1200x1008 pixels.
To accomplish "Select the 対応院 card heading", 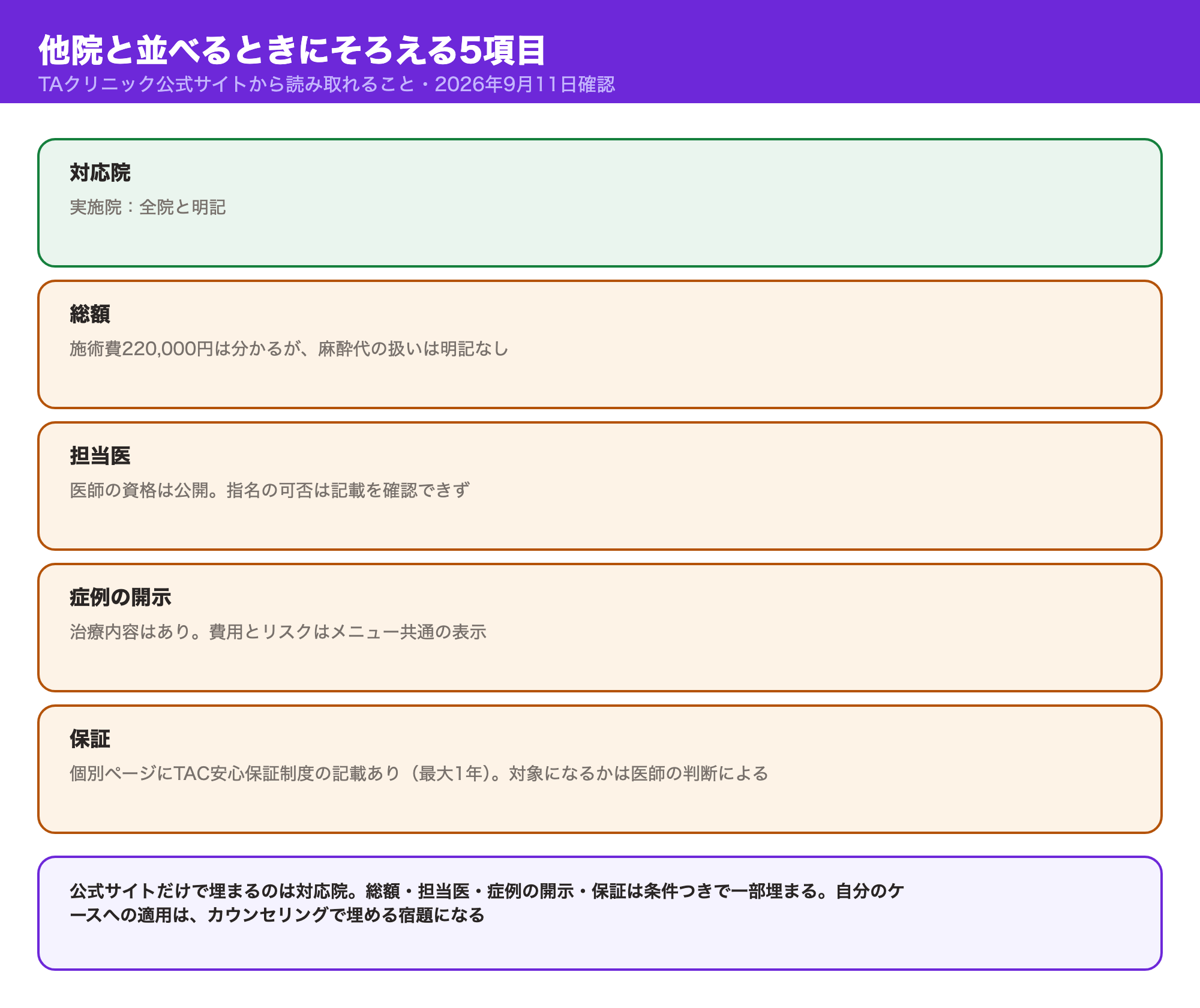I will coord(100,173).
